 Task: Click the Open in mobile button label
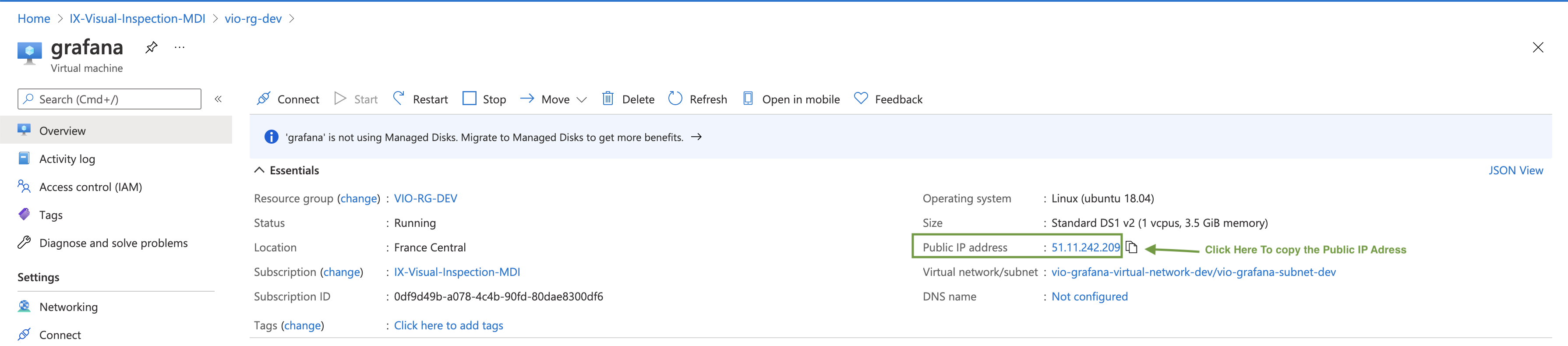point(801,99)
